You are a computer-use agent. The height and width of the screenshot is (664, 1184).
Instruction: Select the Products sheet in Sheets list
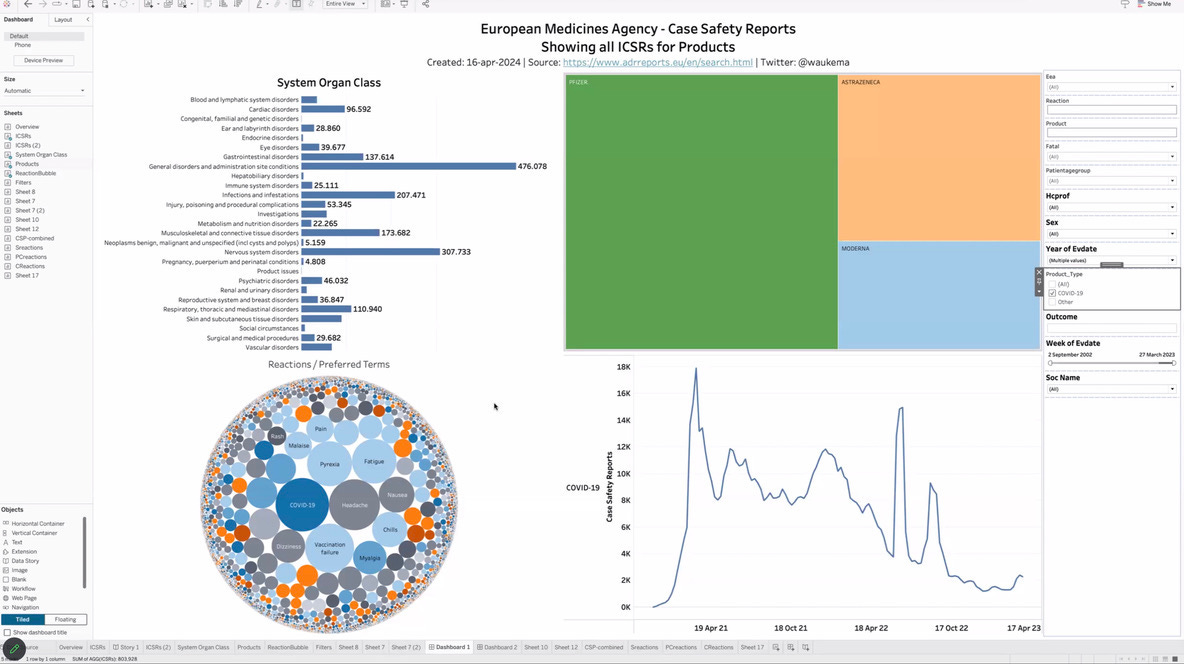tap(26, 164)
